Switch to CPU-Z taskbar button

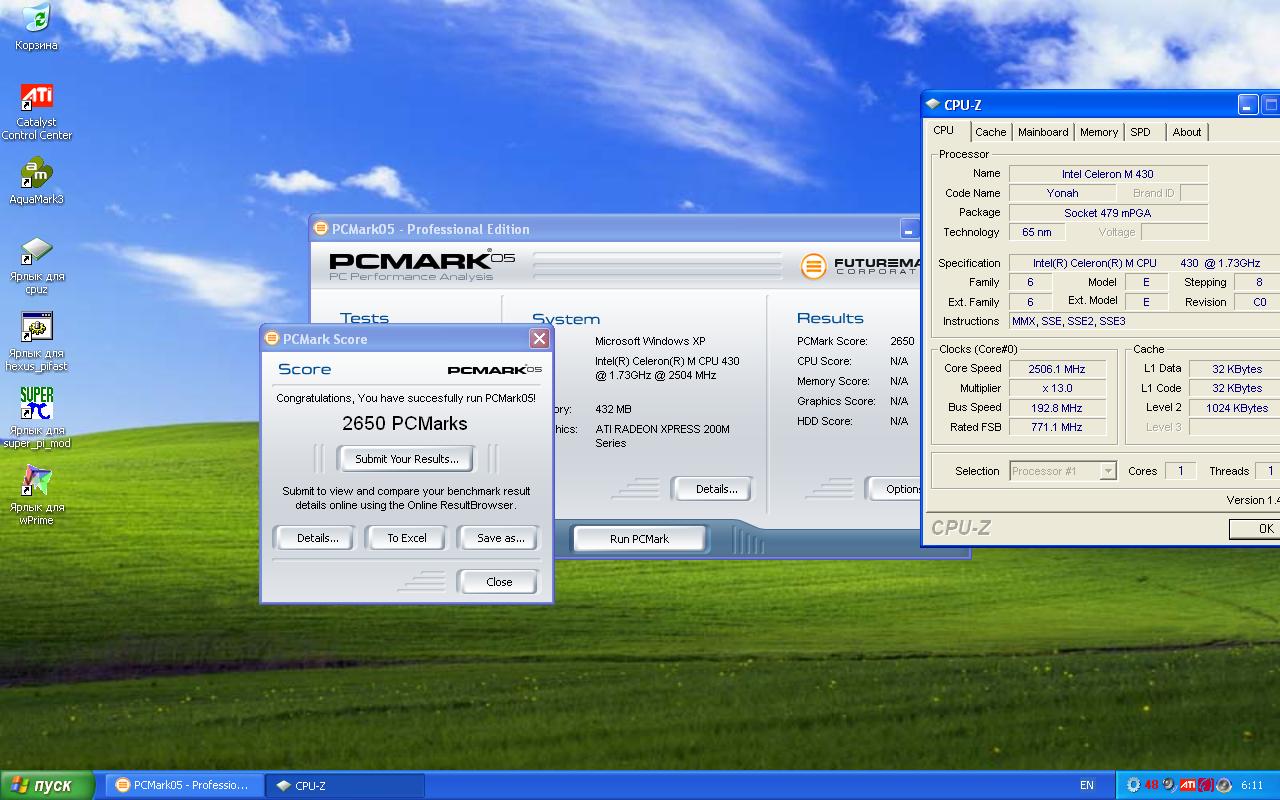[345, 785]
